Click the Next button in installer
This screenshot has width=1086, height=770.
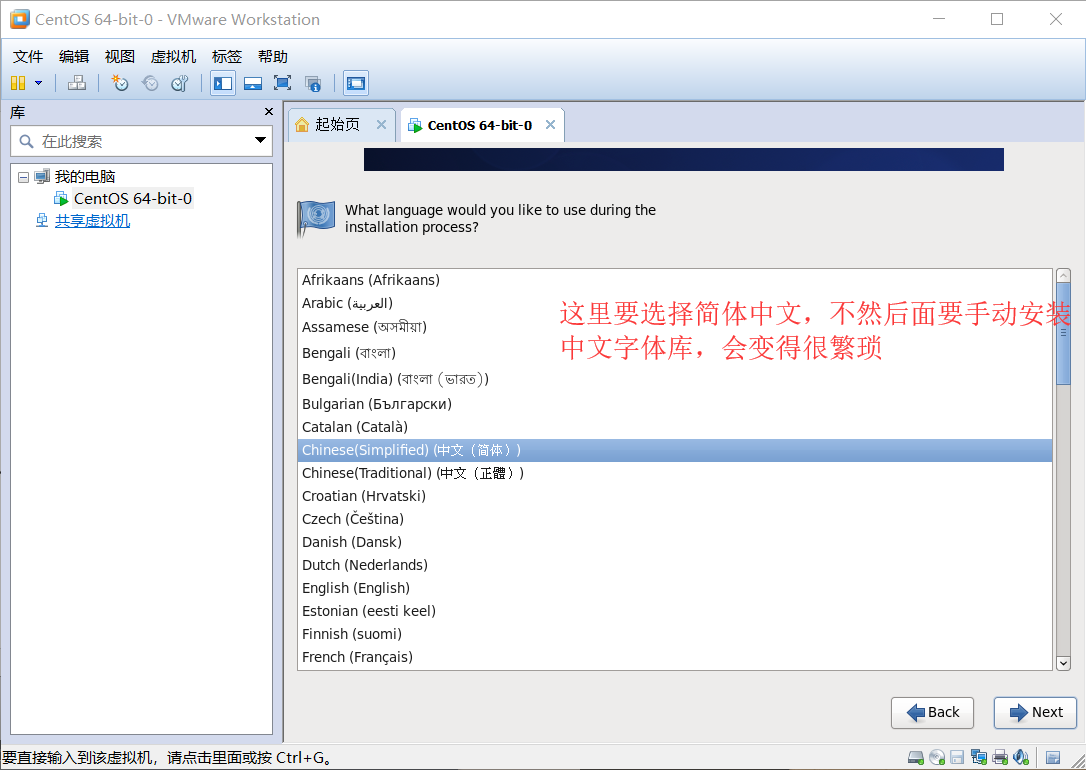pos(1035,713)
